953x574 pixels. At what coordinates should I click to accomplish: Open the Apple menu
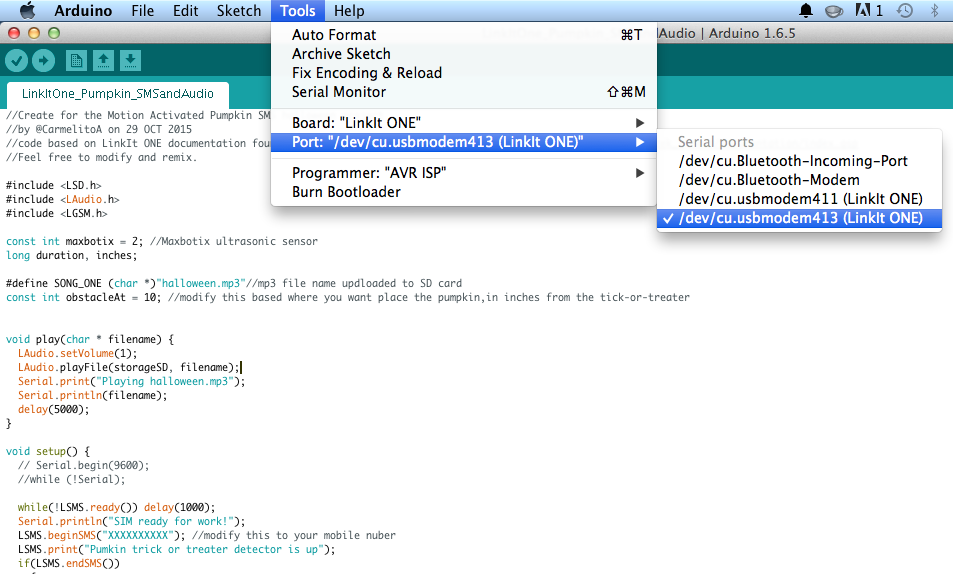(27, 10)
